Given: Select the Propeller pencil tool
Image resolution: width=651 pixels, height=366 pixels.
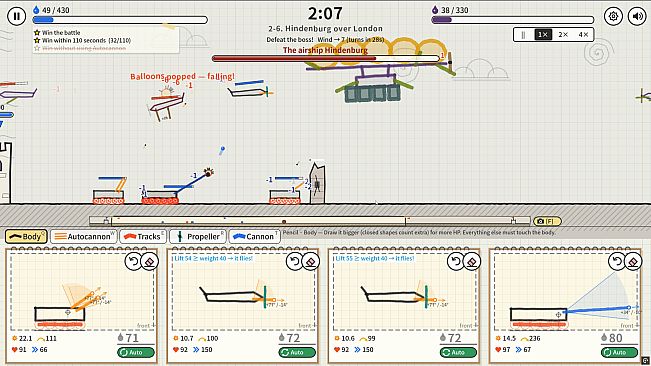Looking at the screenshot, I should (x=198, y=237).
